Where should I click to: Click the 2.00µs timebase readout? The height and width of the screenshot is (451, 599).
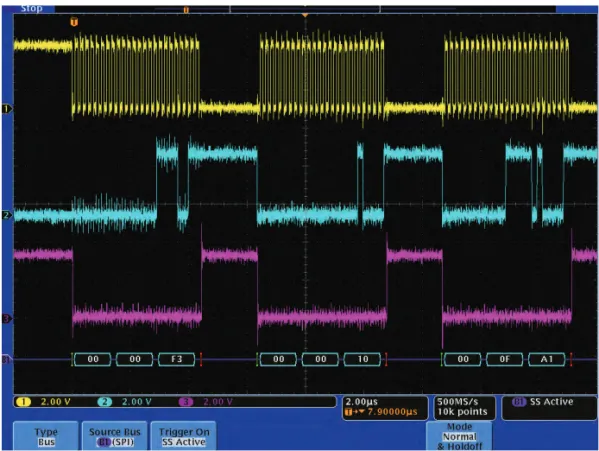point(361,402)
